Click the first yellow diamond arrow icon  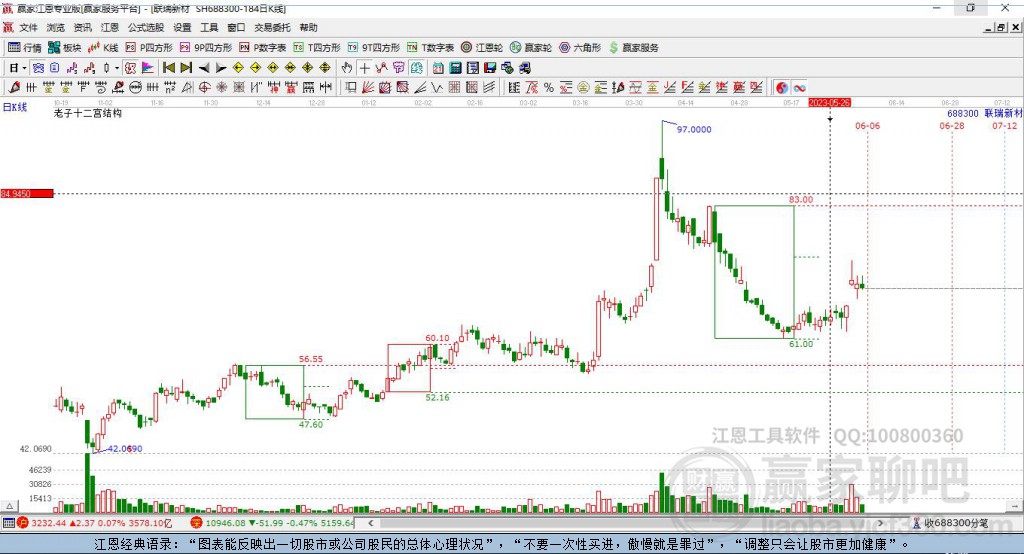tap(238, 68)
